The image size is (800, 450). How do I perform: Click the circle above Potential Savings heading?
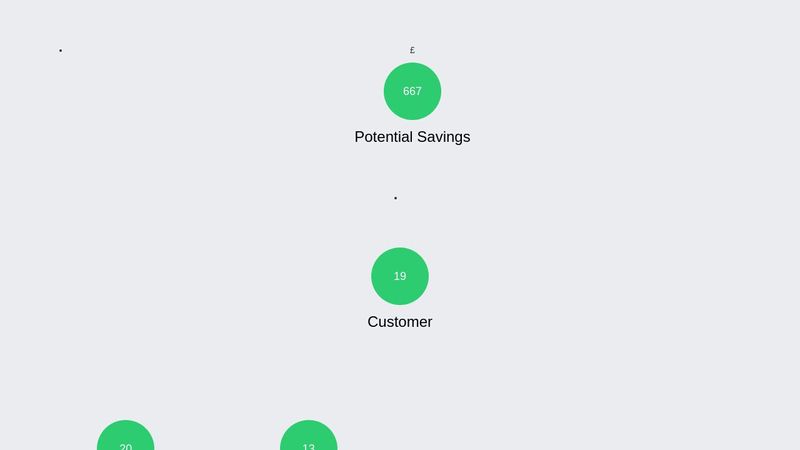point(412,91)
